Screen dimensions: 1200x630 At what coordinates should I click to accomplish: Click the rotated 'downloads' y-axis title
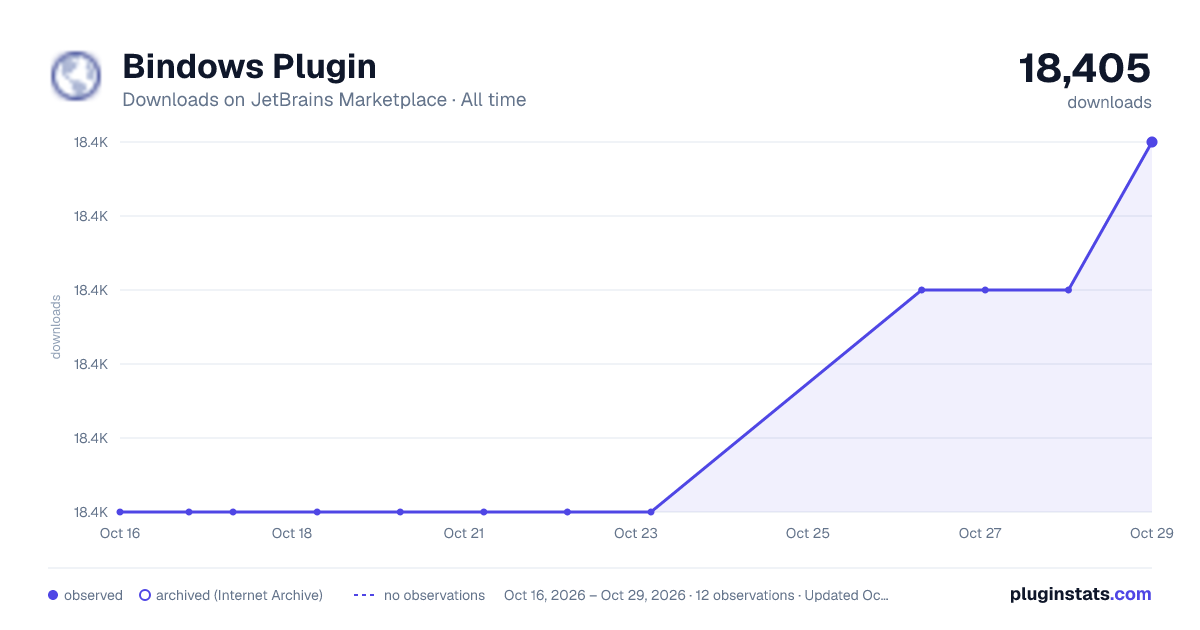pos(56,327)
